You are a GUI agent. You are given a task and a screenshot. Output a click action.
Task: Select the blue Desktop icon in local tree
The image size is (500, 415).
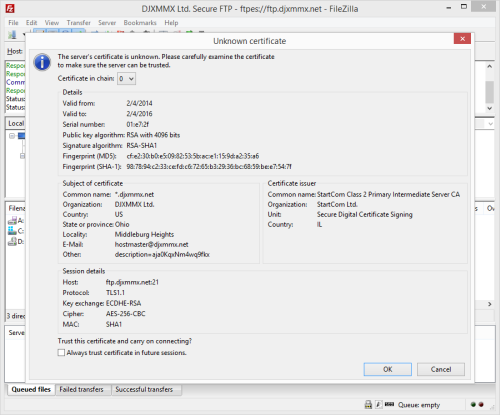(22, 136)
